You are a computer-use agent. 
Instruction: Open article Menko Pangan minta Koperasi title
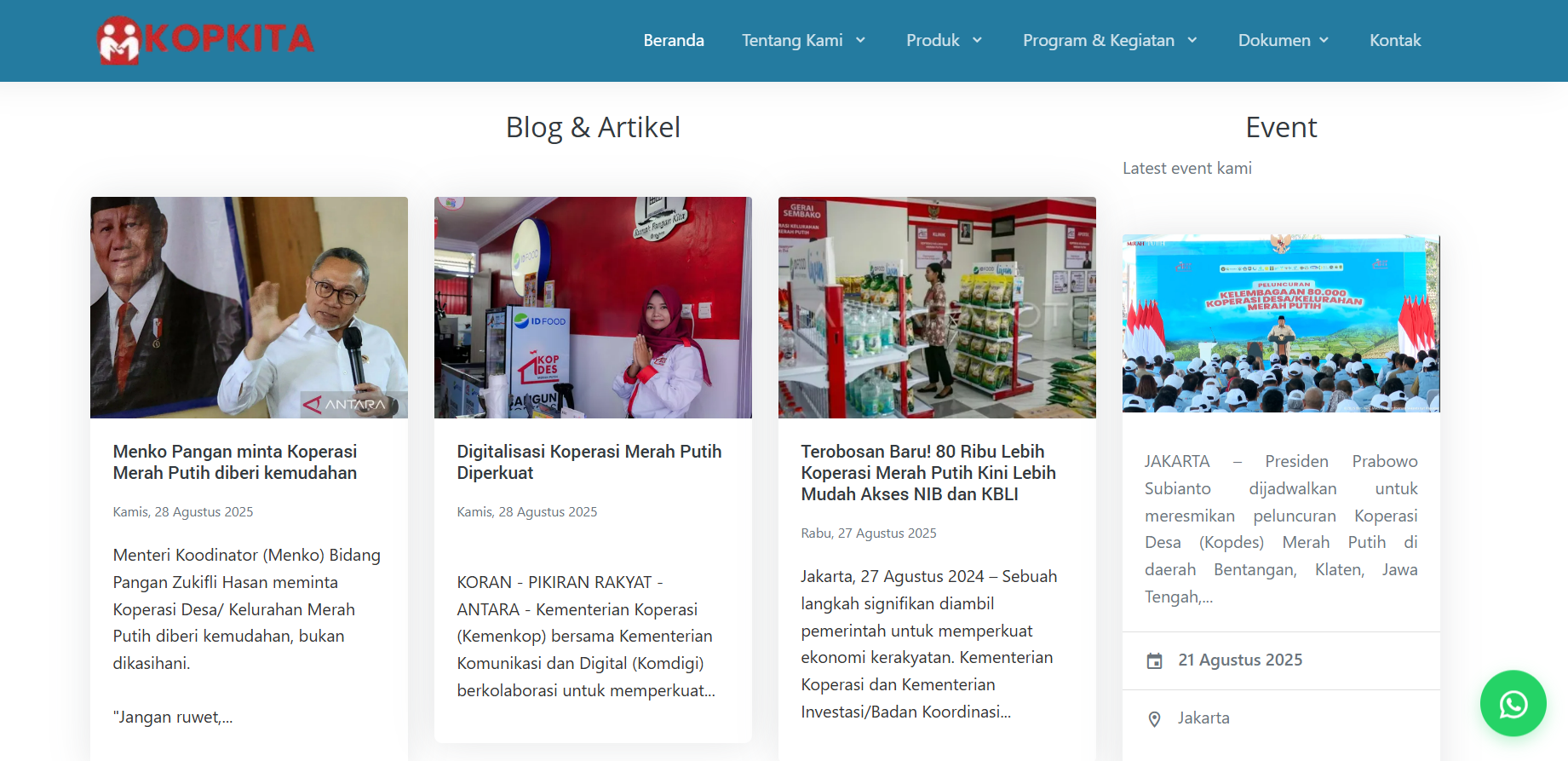235,462
